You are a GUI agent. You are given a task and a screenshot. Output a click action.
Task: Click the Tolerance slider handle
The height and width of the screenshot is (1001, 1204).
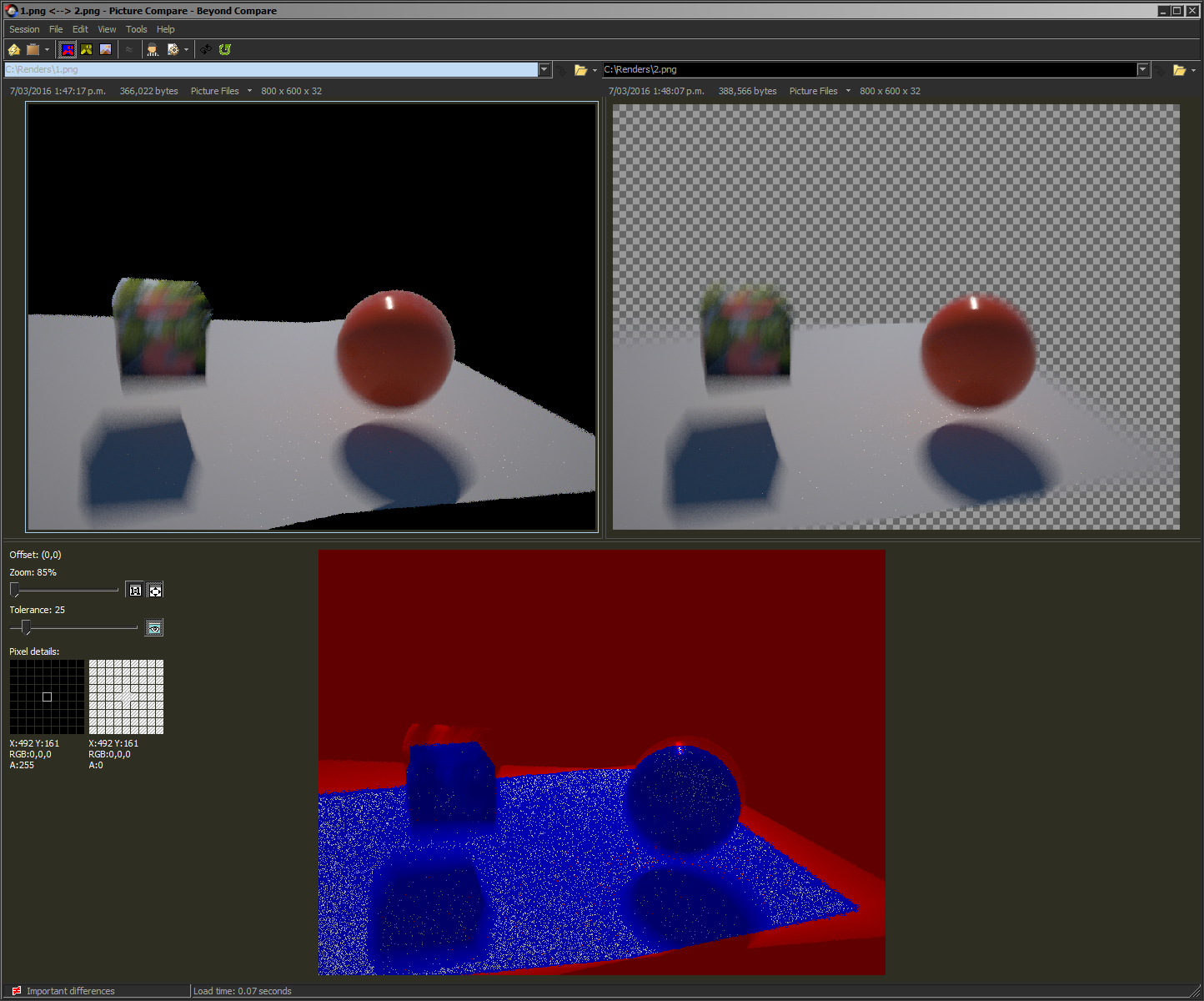point(26,627)
